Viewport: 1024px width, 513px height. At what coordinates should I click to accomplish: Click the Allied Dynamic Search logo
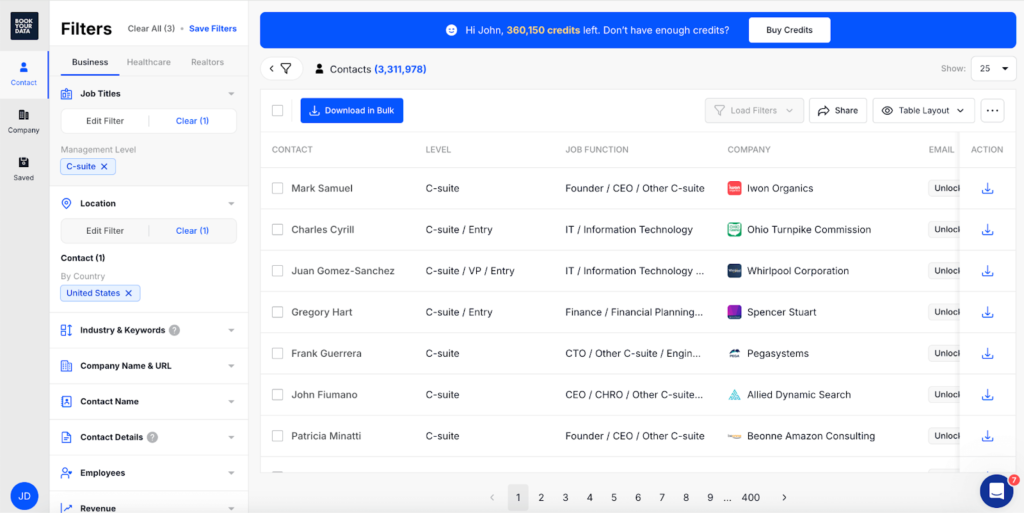coord(734,395)
